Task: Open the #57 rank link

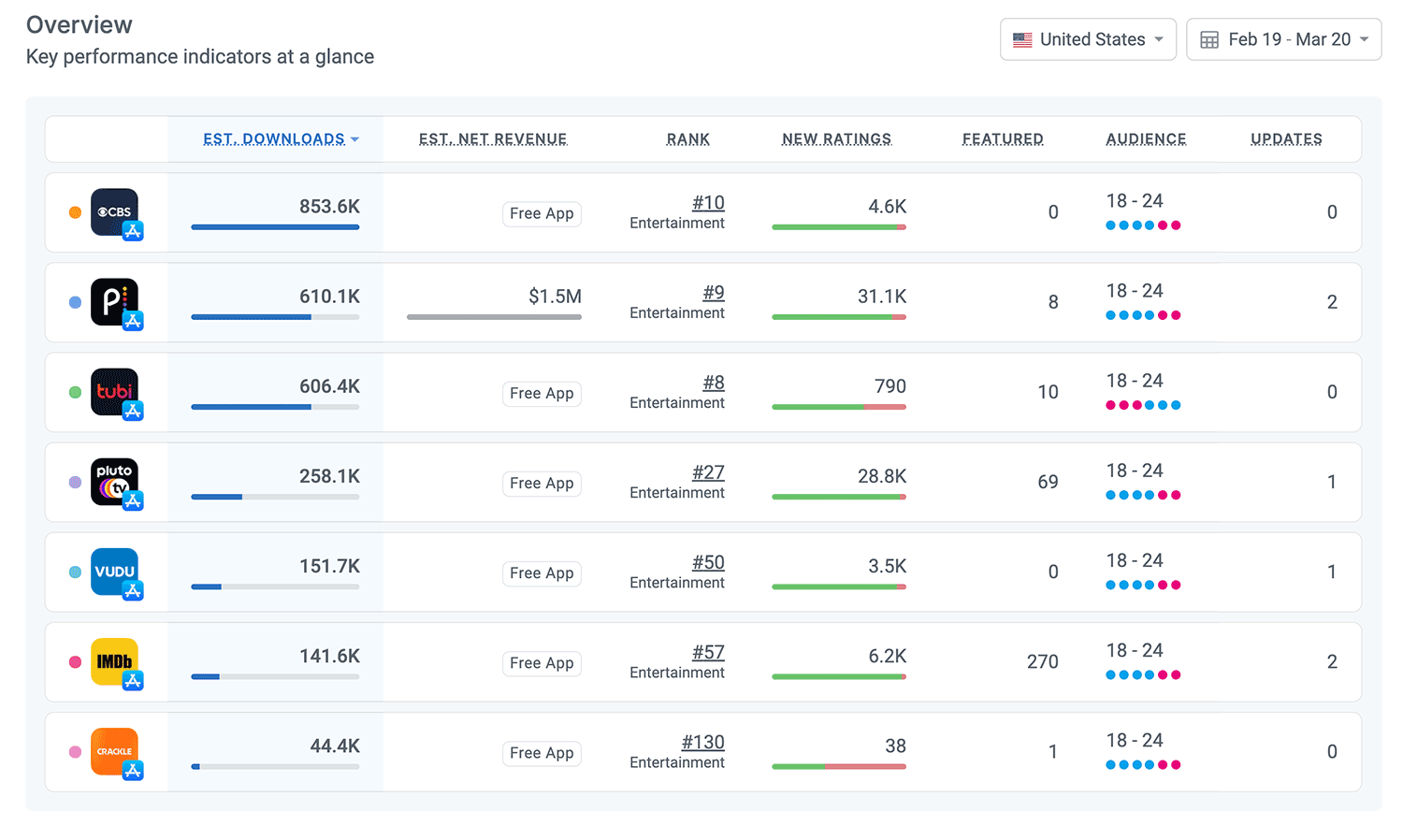Action: click(x=708, y=652)
